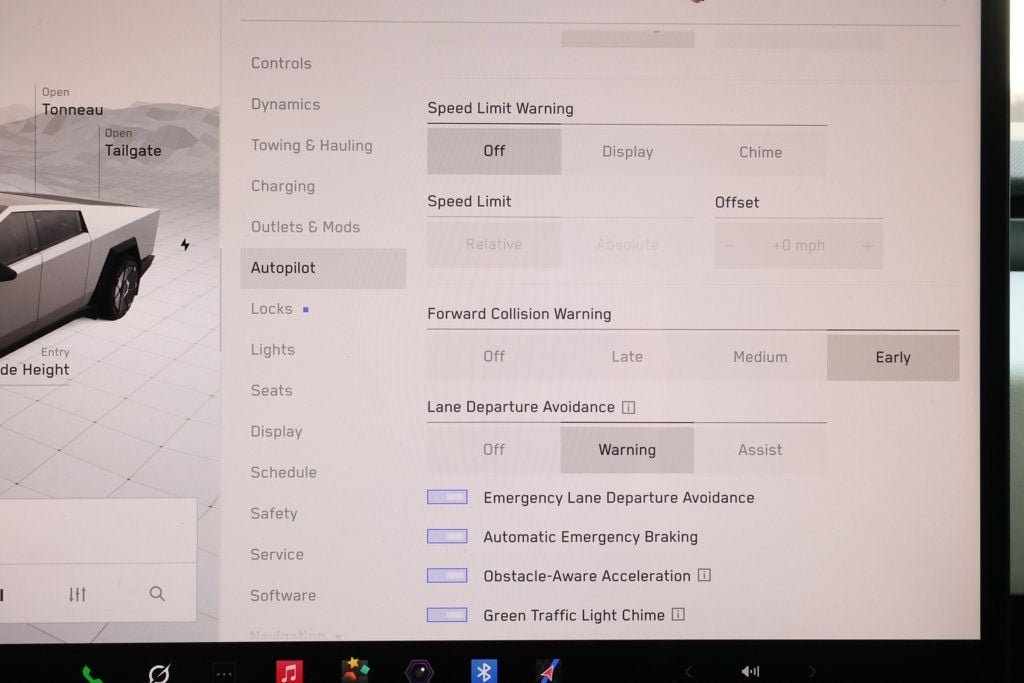Open the Phone app in the dock
This screenshot has width=1024, height=683.
click(93, 674)
